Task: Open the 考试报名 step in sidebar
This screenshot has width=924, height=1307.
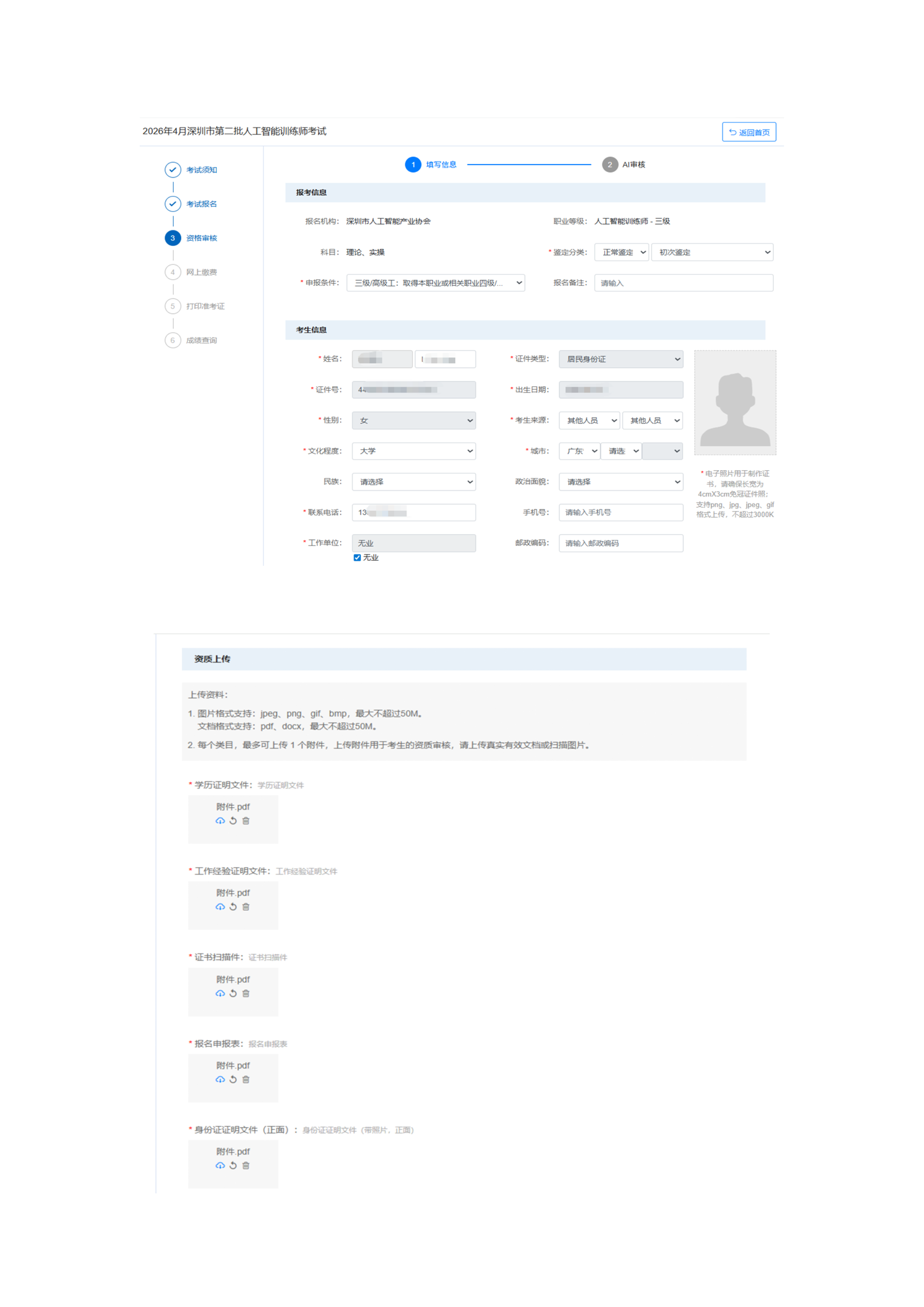Action: [191, 203]
